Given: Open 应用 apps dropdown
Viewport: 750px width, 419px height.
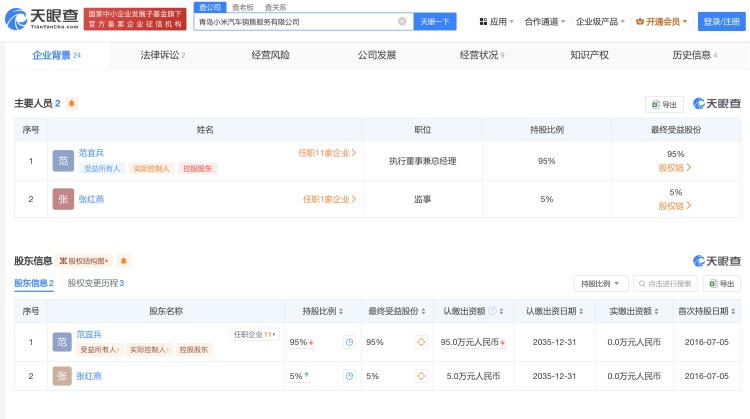Looking at the screenshot, I should coord(496,22).
